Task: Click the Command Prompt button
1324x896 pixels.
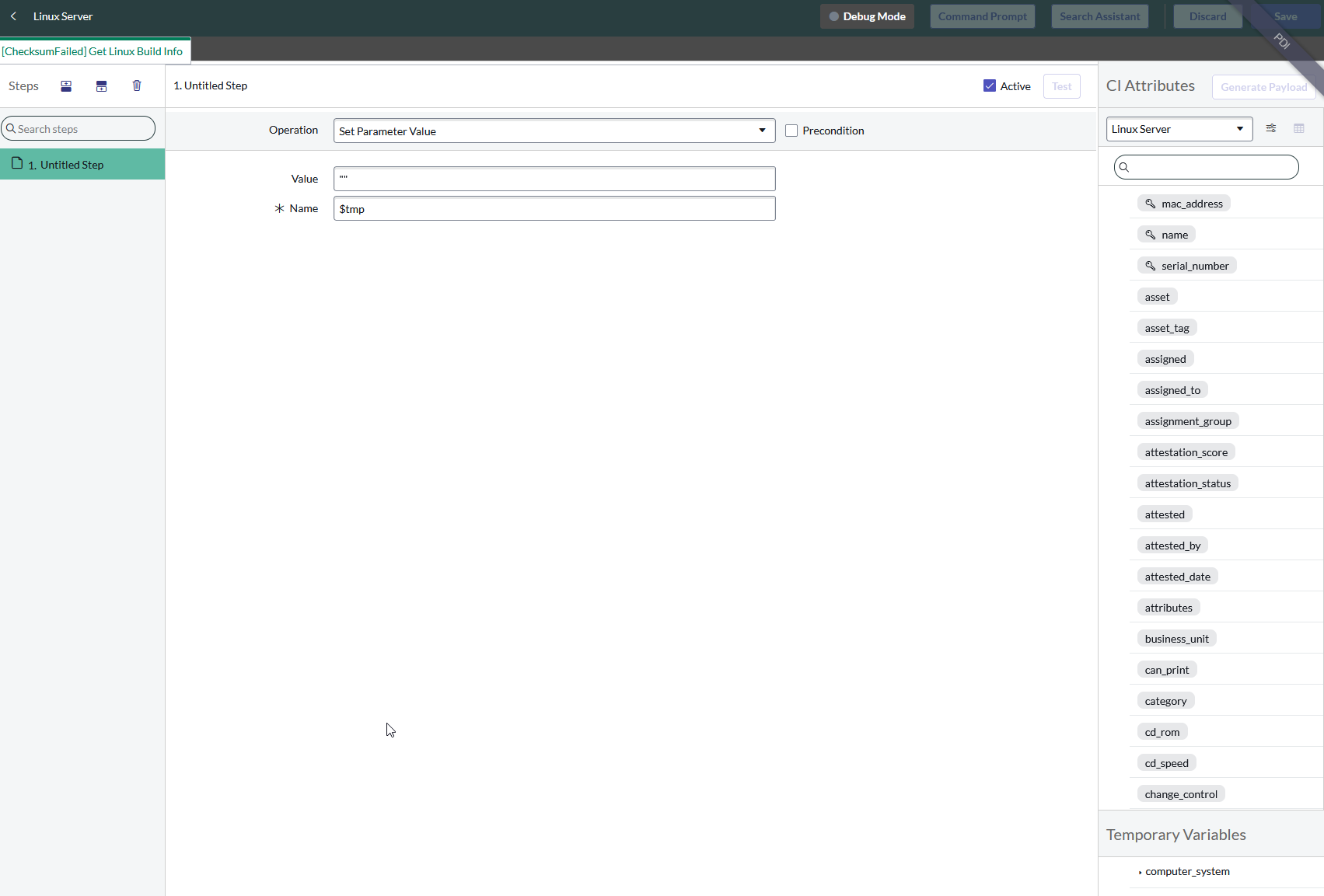Action: (982, 16)
